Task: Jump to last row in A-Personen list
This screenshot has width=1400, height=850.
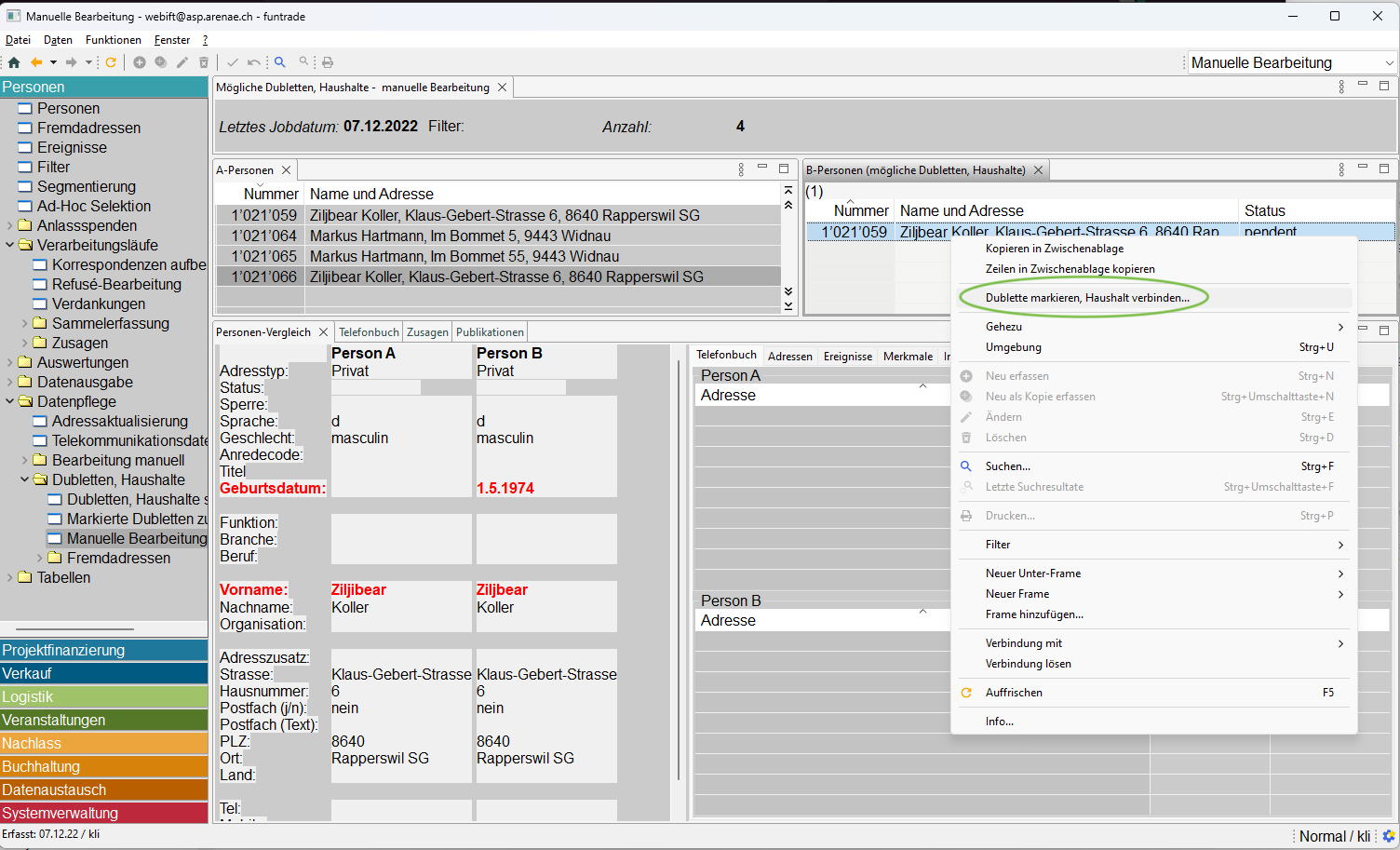Action: pyautogui.click(x=788, y=305)
